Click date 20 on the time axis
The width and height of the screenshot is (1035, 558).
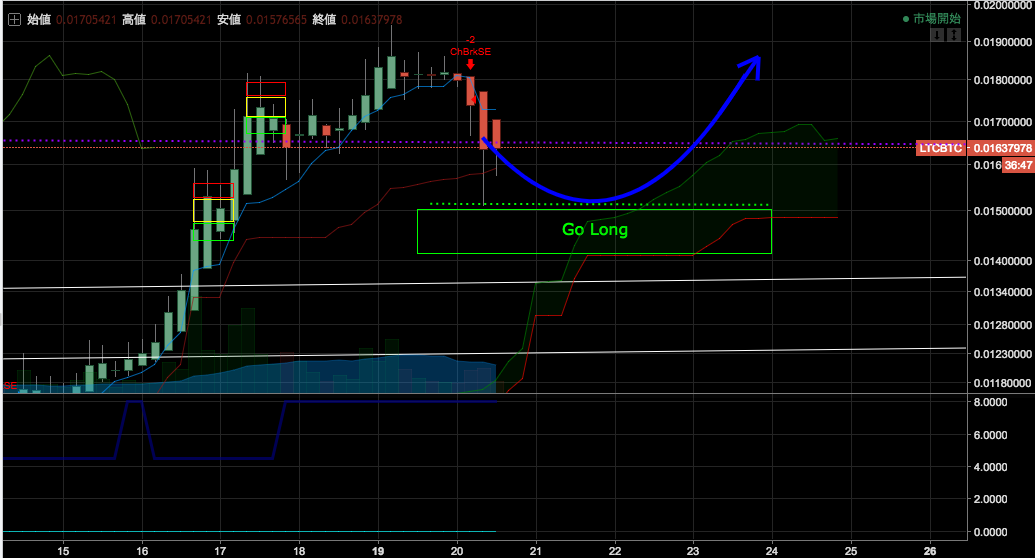pos(457,551)
